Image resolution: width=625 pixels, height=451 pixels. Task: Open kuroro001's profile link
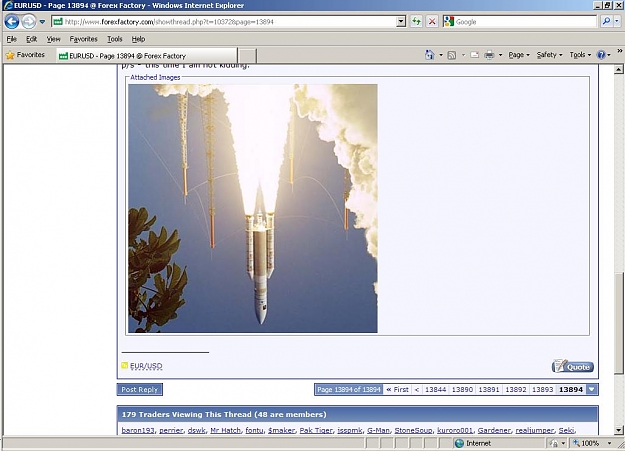click(455, 430)
